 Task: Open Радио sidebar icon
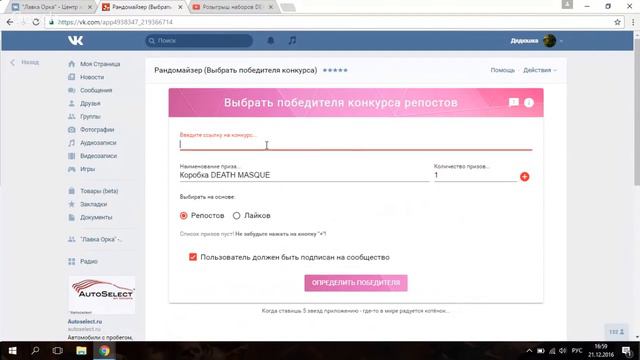pyautogui.click(x=72, y=261)
